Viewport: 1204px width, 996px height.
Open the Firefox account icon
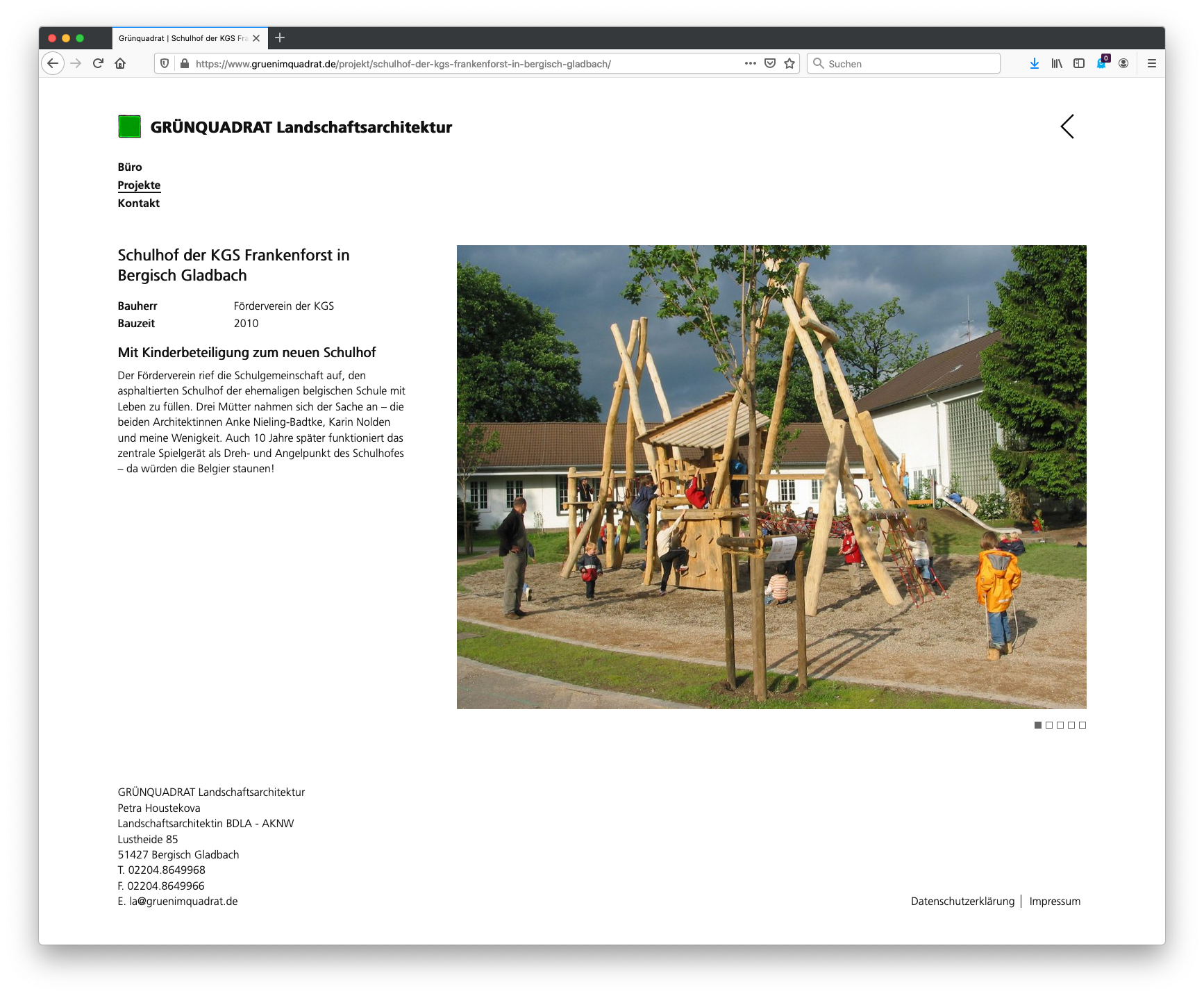[1123, 63]
